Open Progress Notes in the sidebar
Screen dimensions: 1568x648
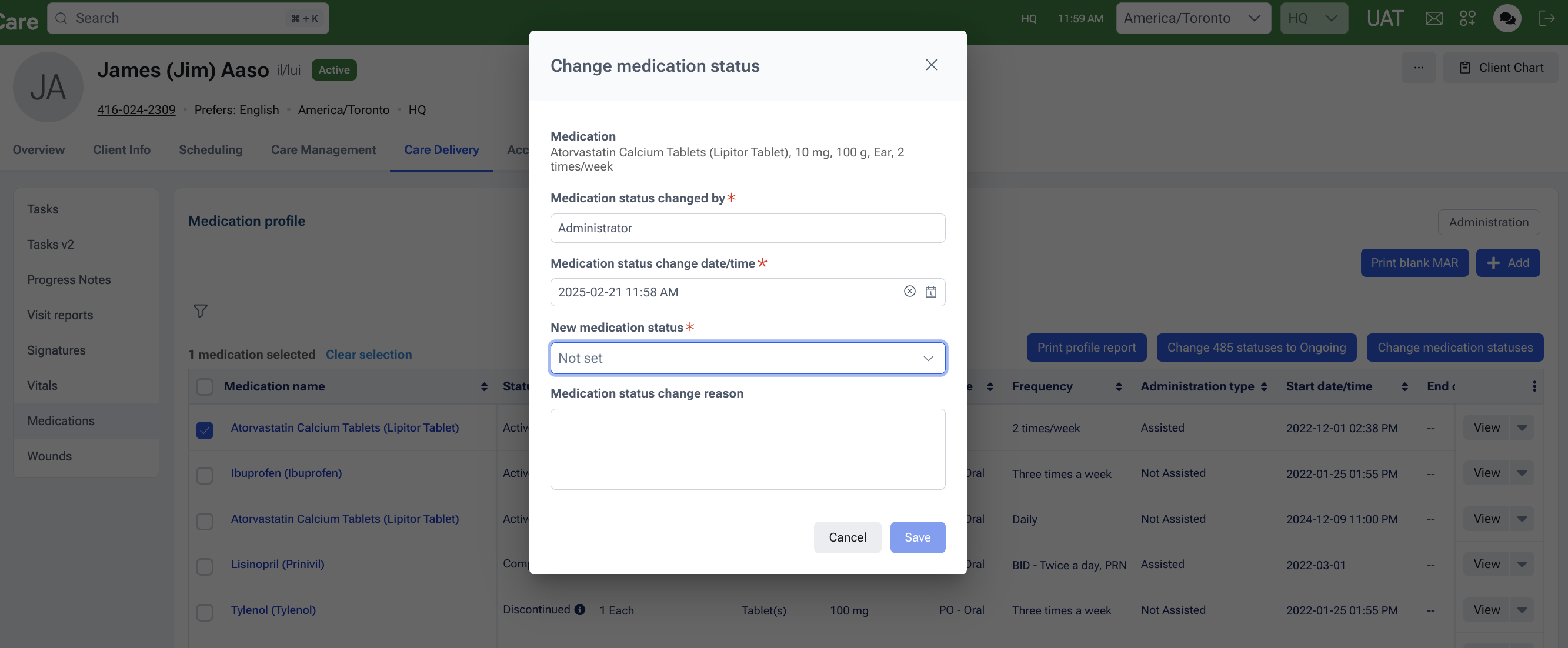click(x=69, y=280)
